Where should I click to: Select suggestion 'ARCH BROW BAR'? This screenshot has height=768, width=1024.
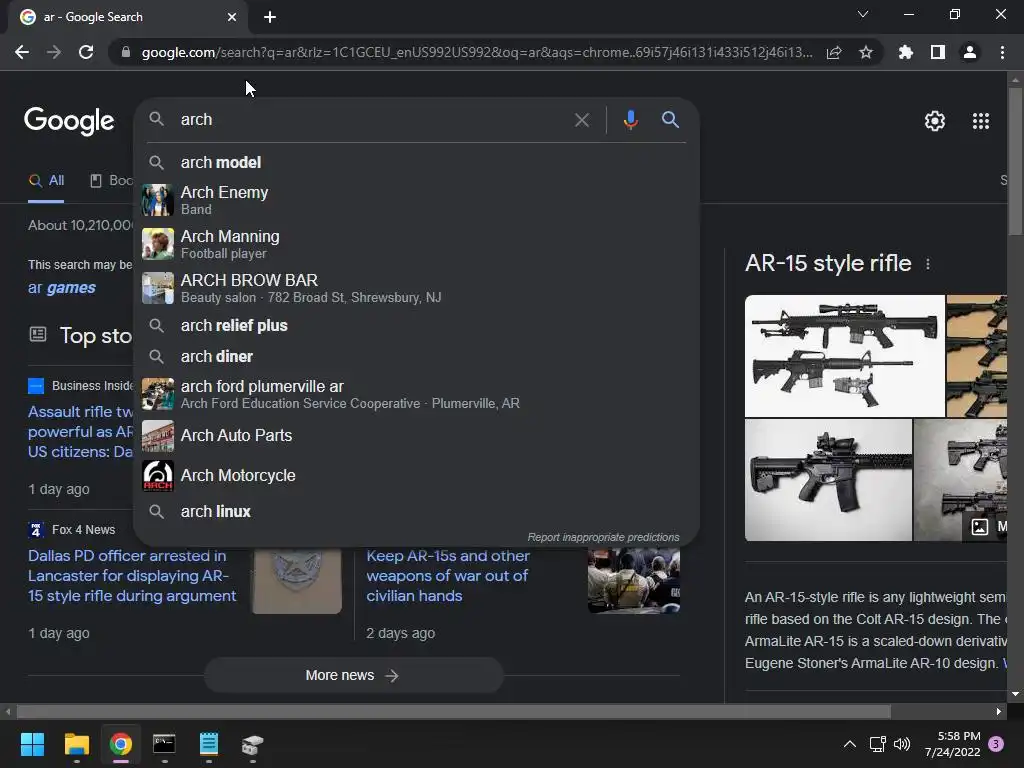click(417, 287)
